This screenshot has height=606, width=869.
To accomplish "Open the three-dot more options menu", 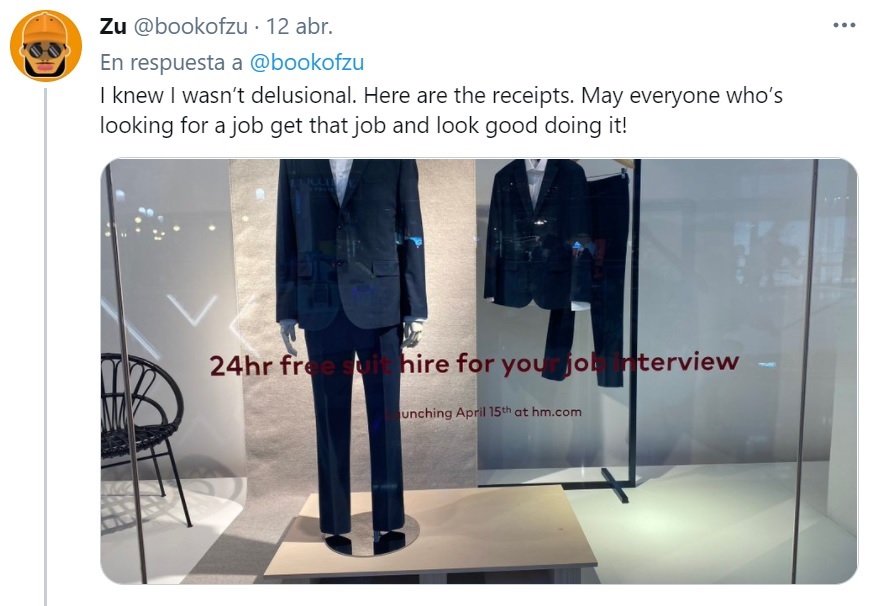I will pos(845,26).
